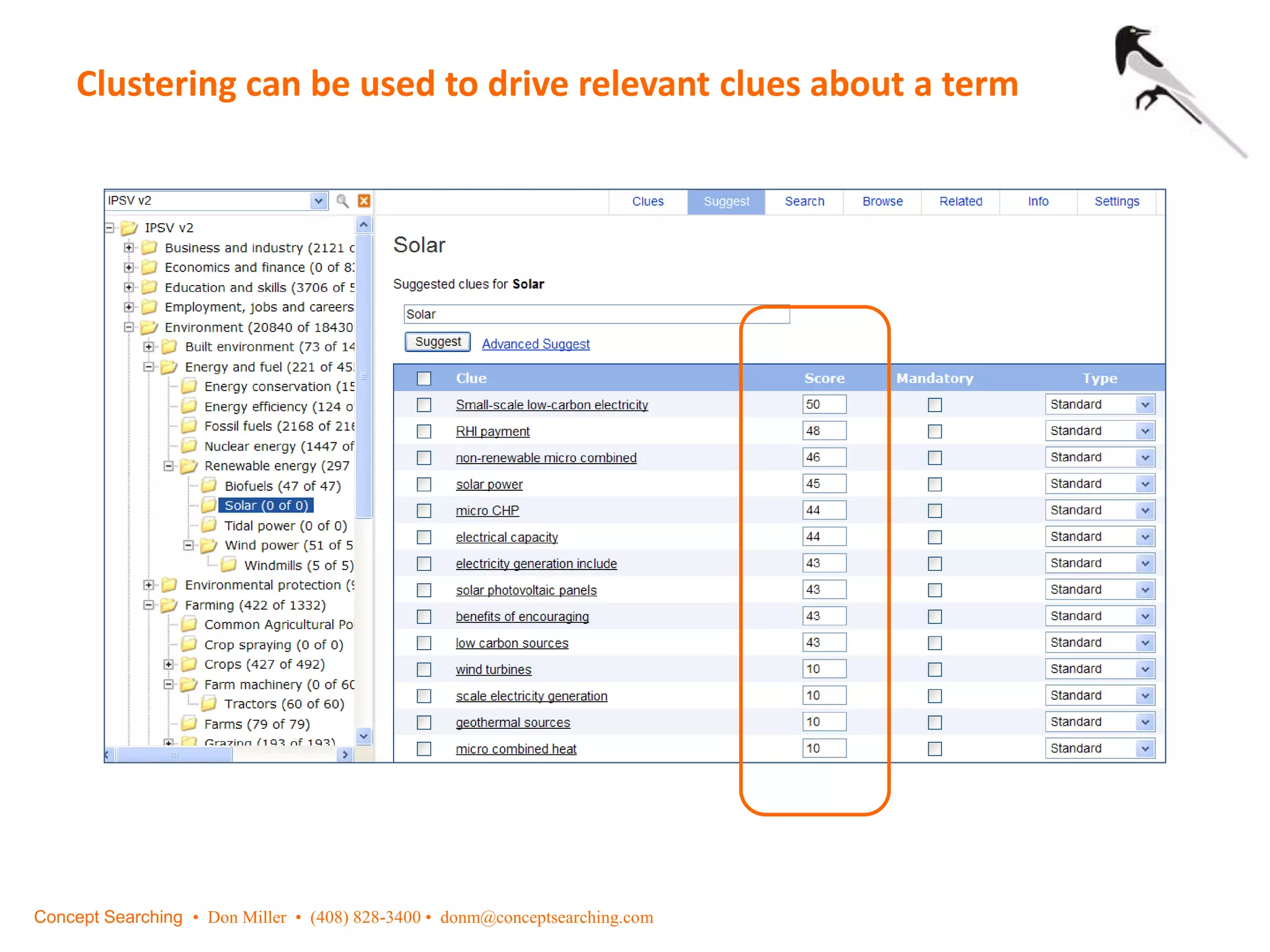
Task: Click the Crop spraying folder icon
Action: (x=189, y=645)
